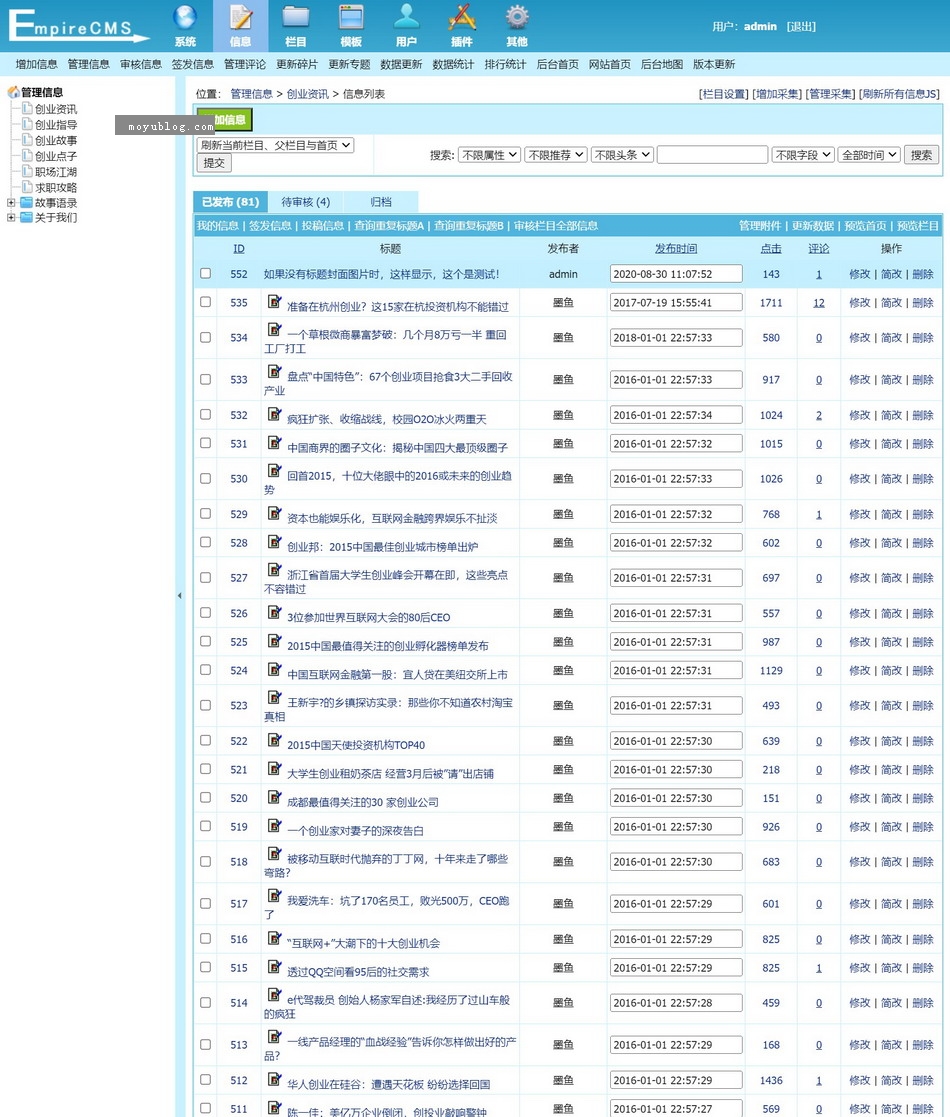This screenshot has width=950, height=1117.
Task: Click the image-title icon on row 529
Action: 274,513
